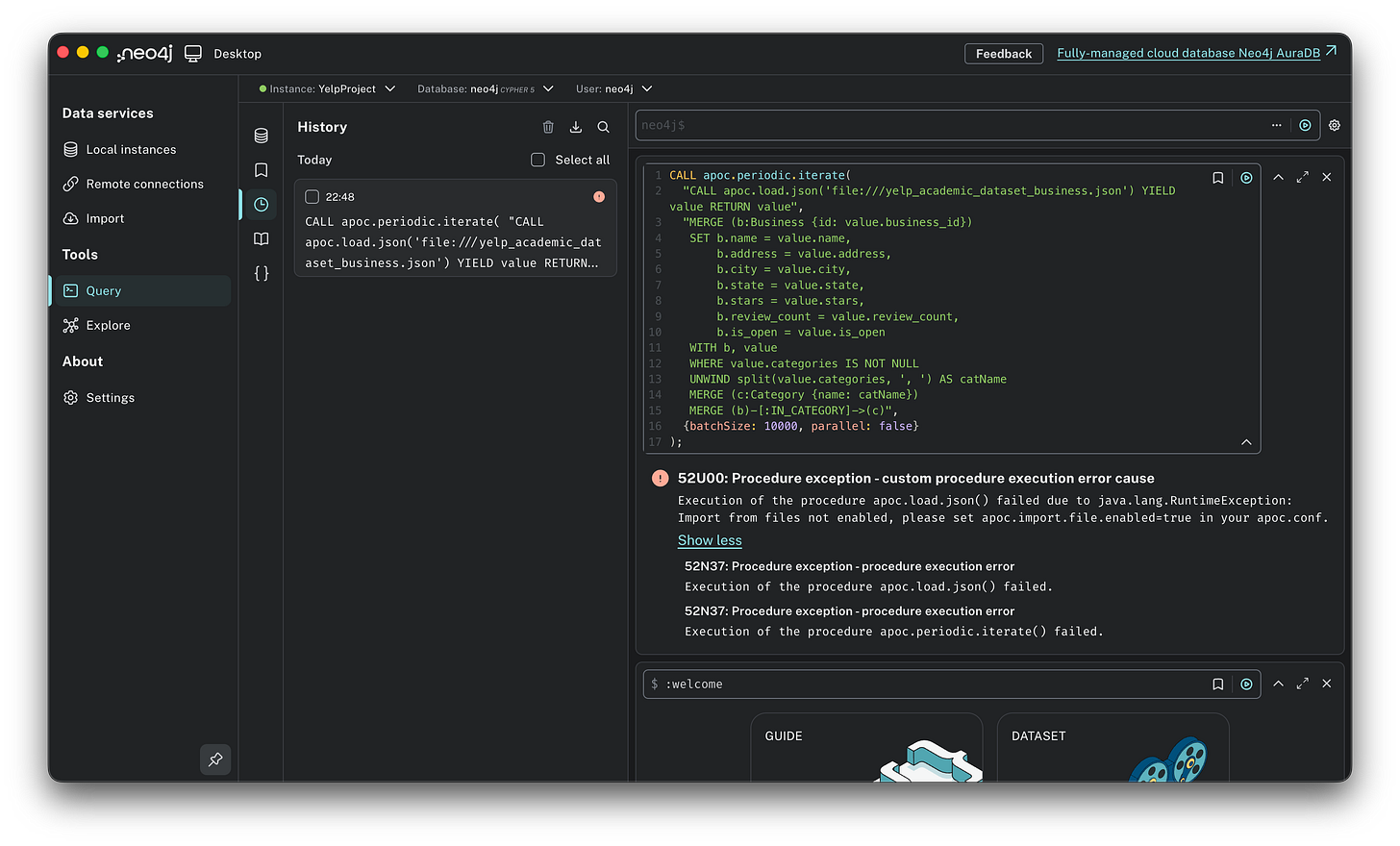
Task: Open the Parameters panel
Action: coord(261,273)
